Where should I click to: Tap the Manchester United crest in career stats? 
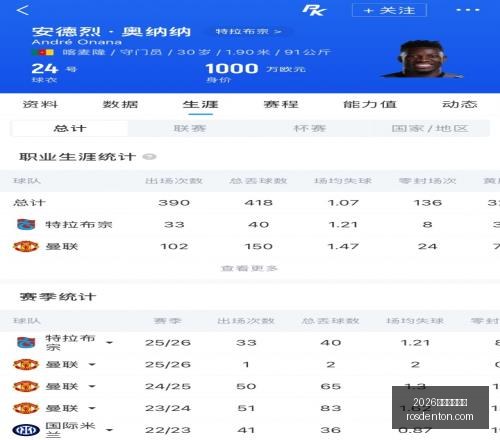coord(26,246)
